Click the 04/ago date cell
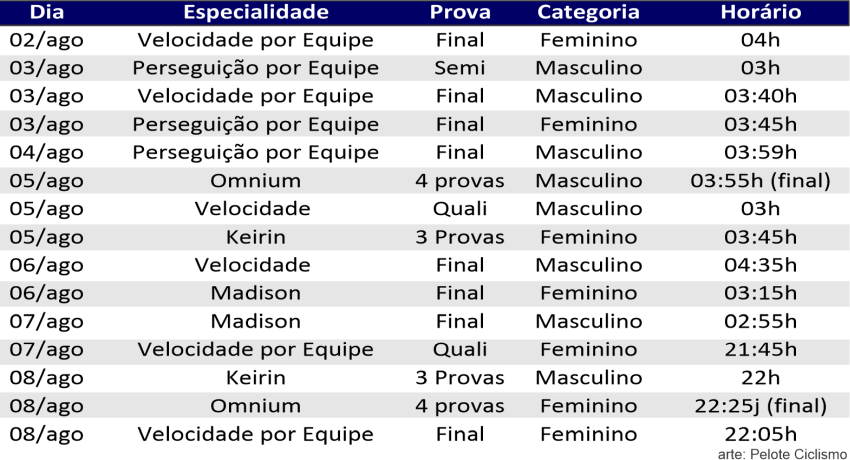850x460 pixels. pos(46,153)
